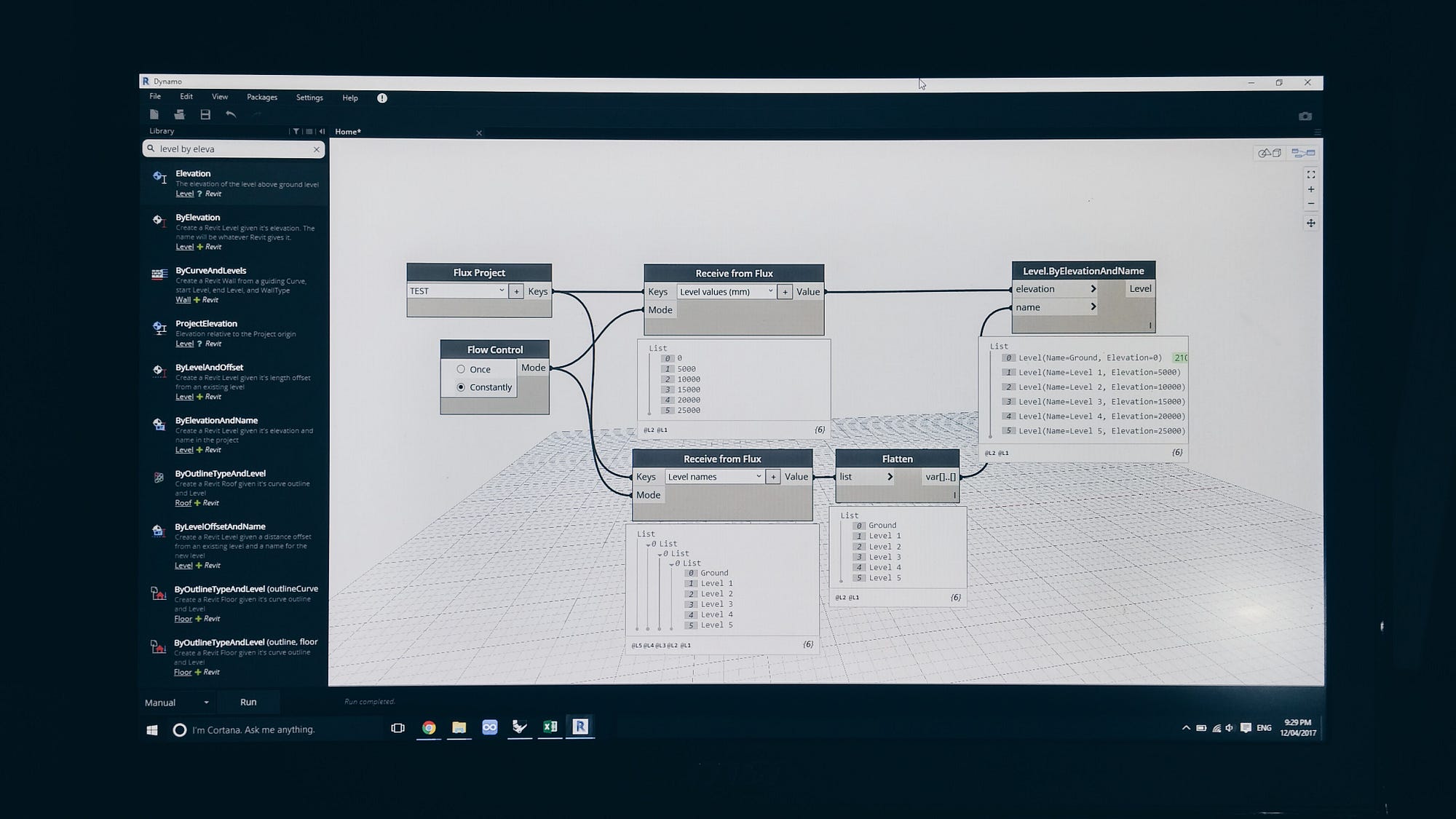Click the ByLevelAndOffset library entry

click(233, 382)
